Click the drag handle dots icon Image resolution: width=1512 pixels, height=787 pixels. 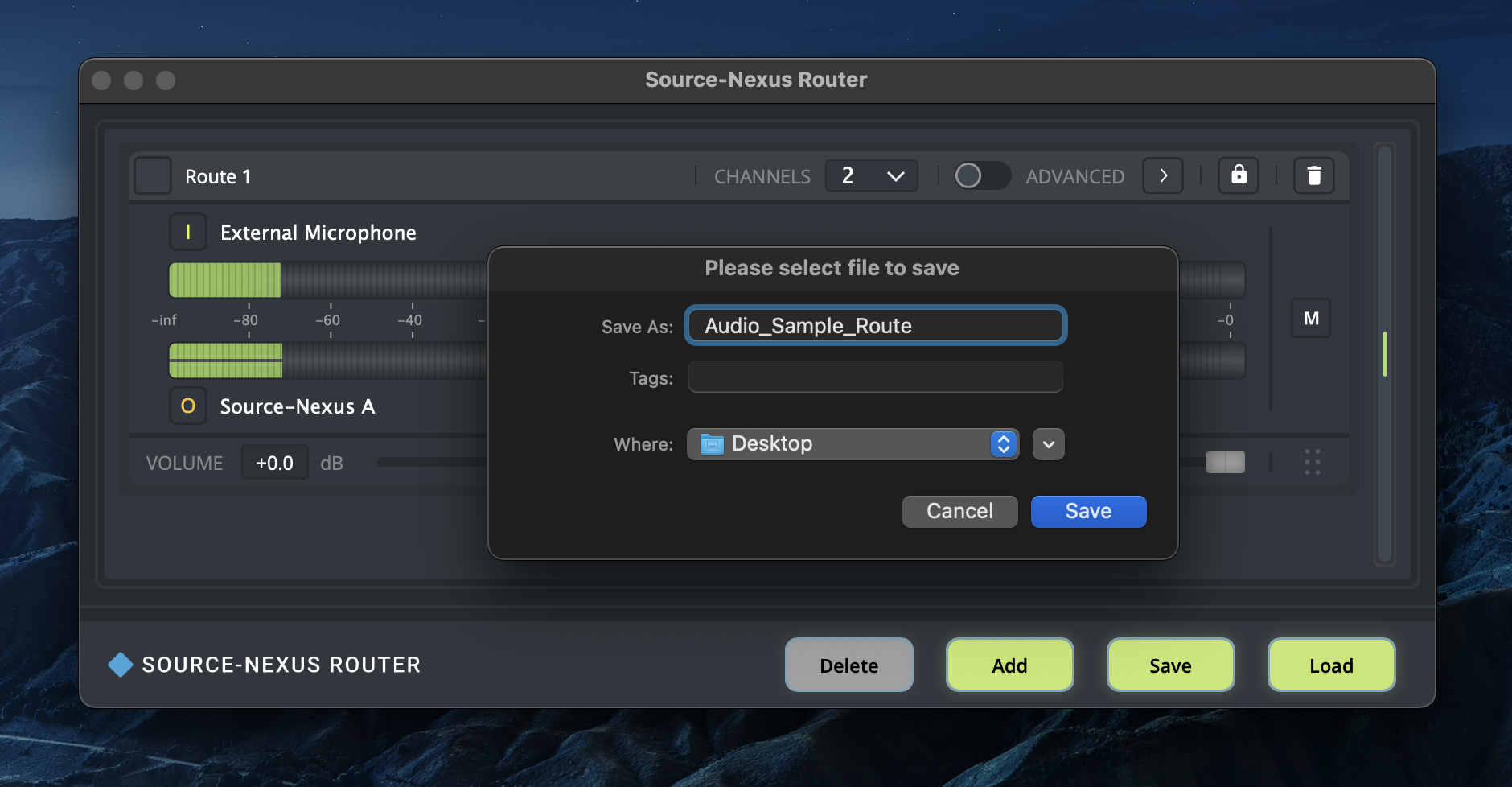pos(1312,462)
